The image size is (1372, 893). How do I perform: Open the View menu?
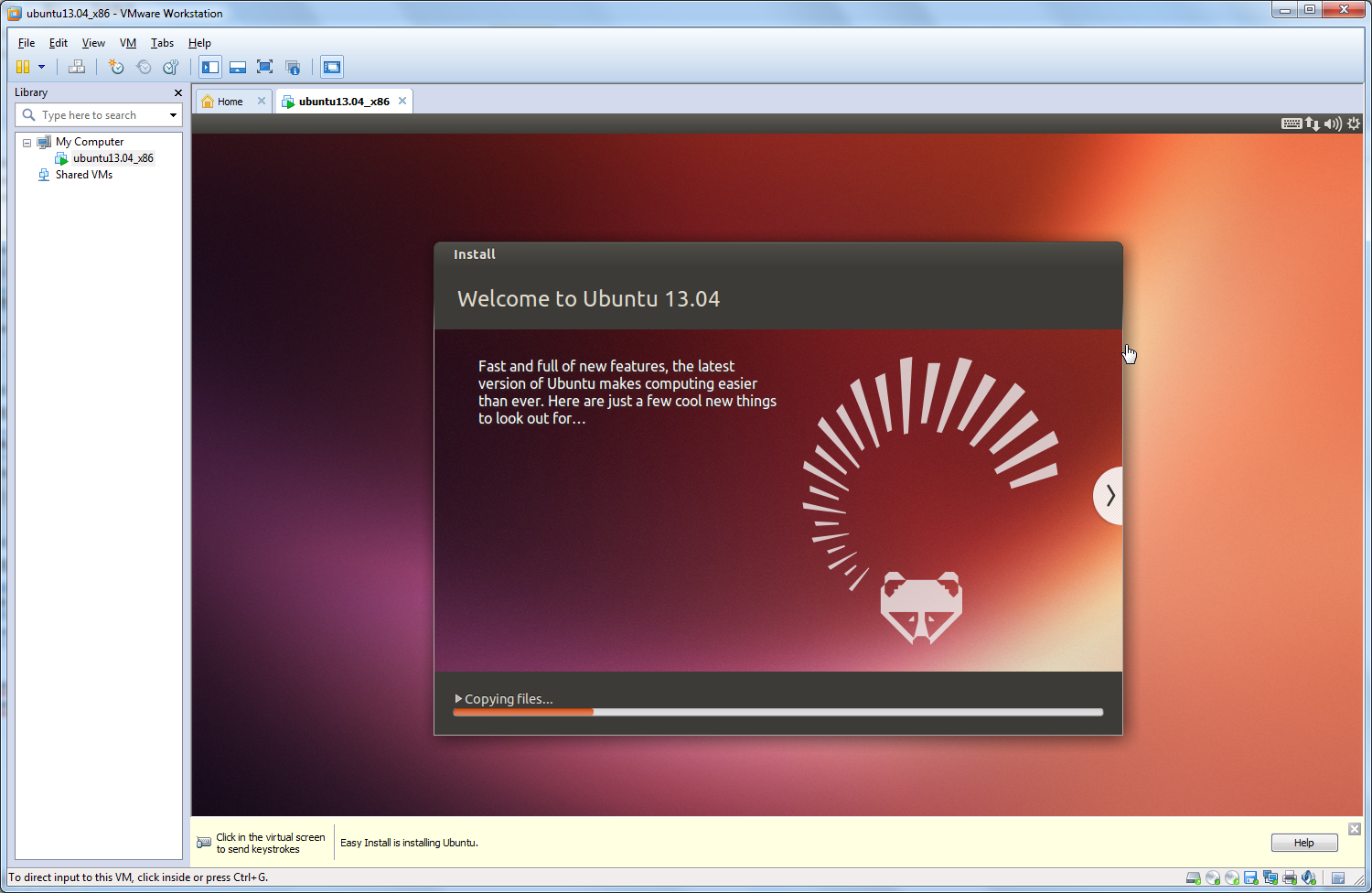pos(93,43)
